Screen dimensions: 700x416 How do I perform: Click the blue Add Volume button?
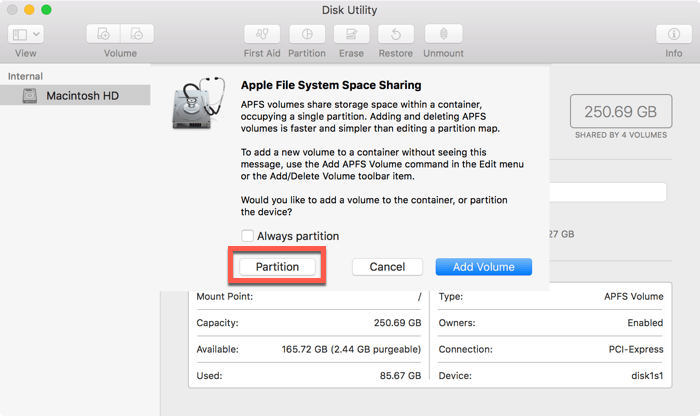[x=483, y=267]
